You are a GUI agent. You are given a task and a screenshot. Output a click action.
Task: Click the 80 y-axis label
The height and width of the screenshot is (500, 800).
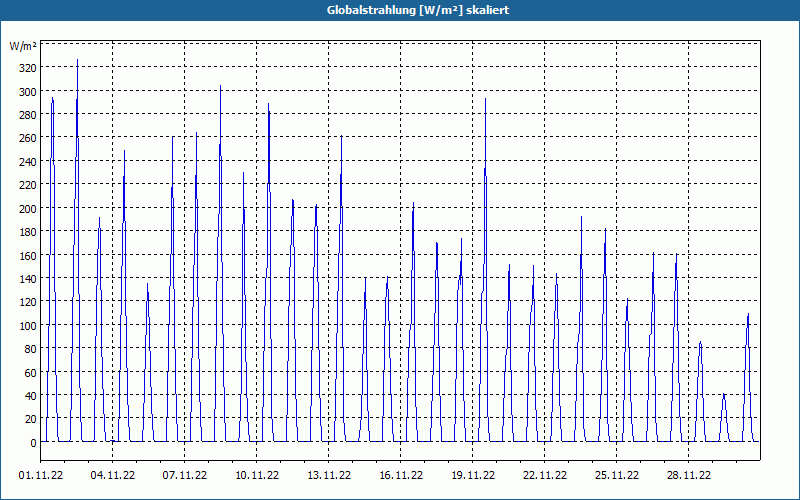click(x=30, y=349)
